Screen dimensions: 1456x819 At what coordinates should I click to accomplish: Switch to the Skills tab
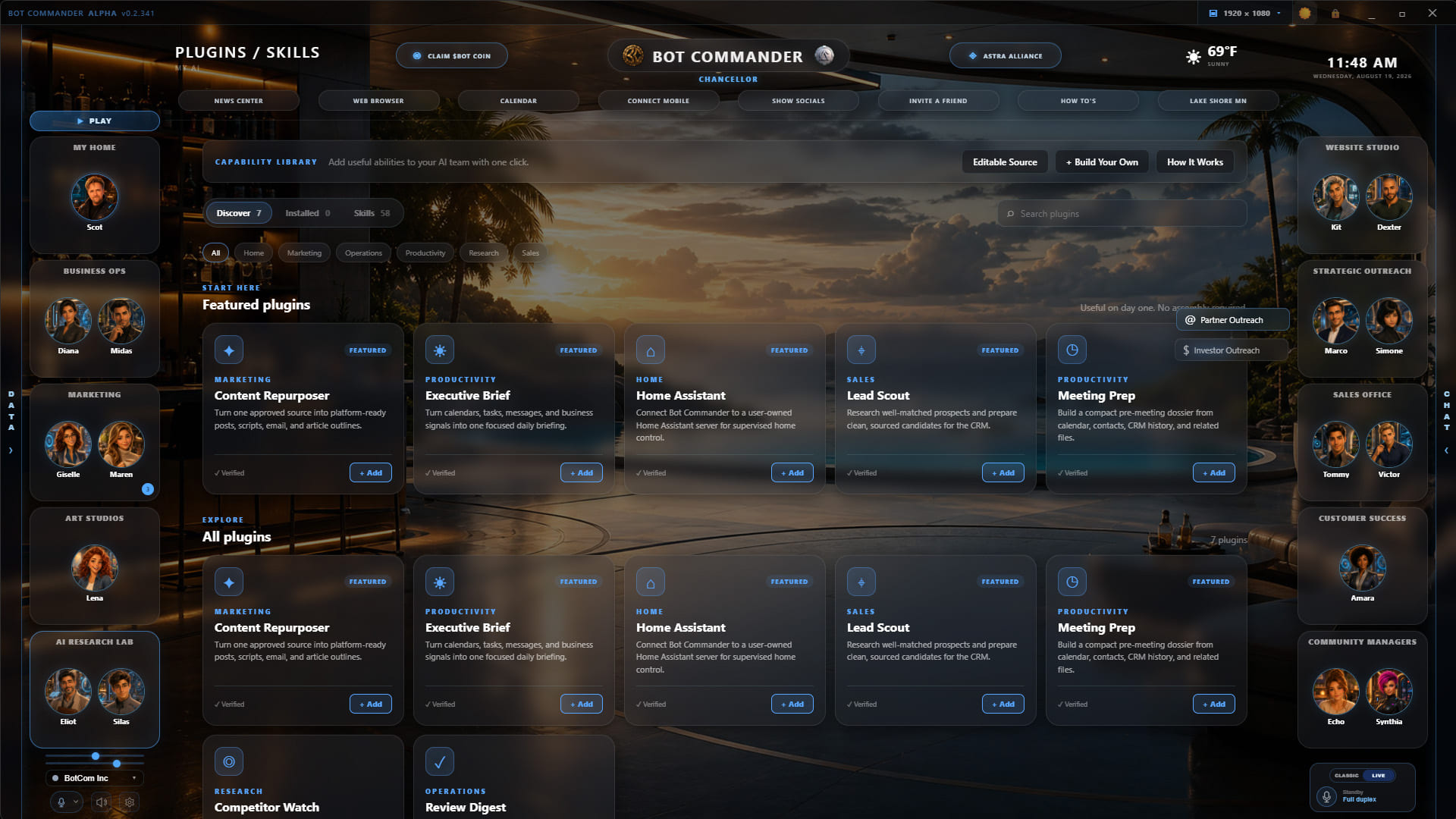pyautogui.click(x=372, y=213)
